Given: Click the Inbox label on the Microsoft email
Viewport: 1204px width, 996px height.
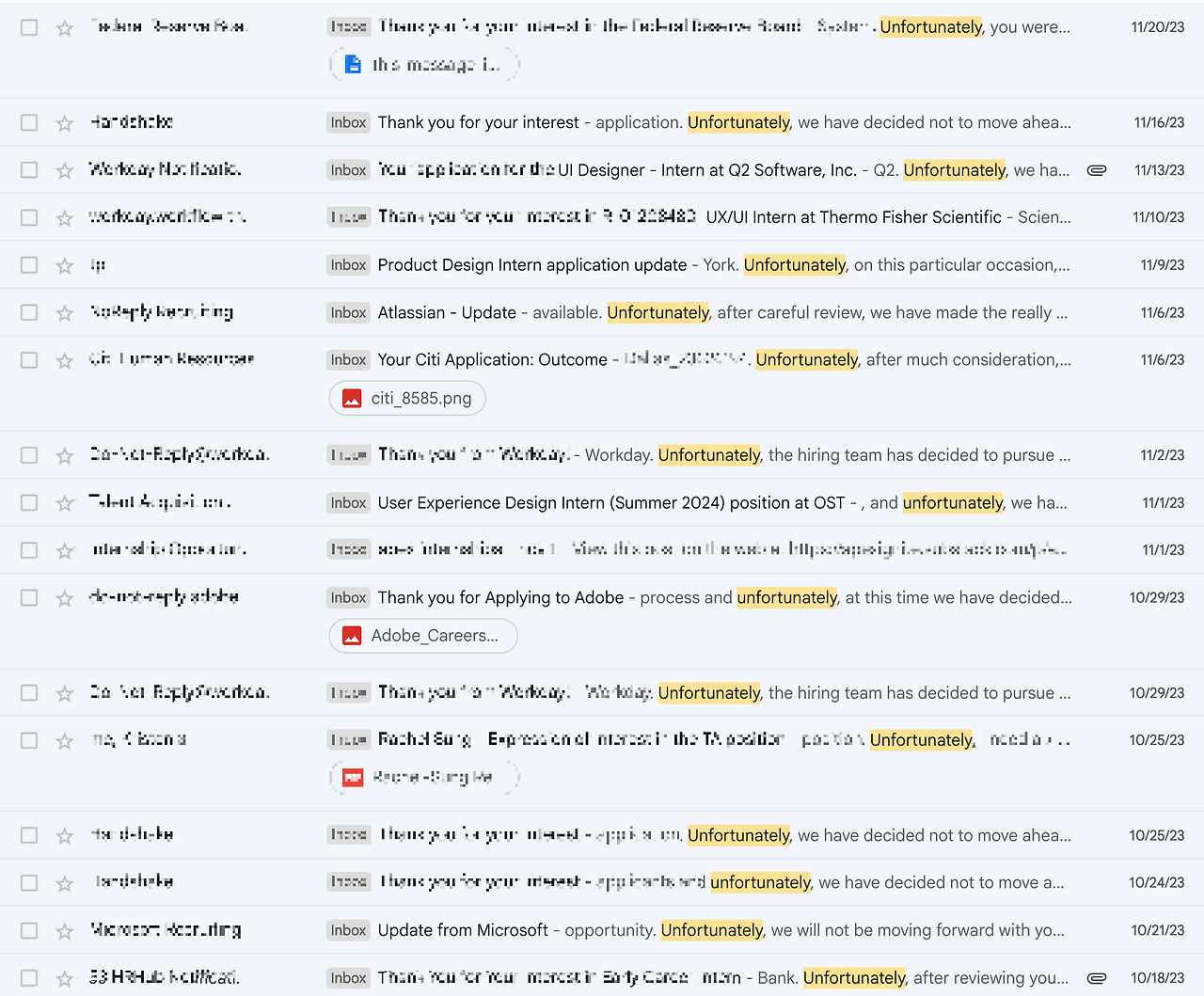Looking at the screenshot, I should pos(348,930).
